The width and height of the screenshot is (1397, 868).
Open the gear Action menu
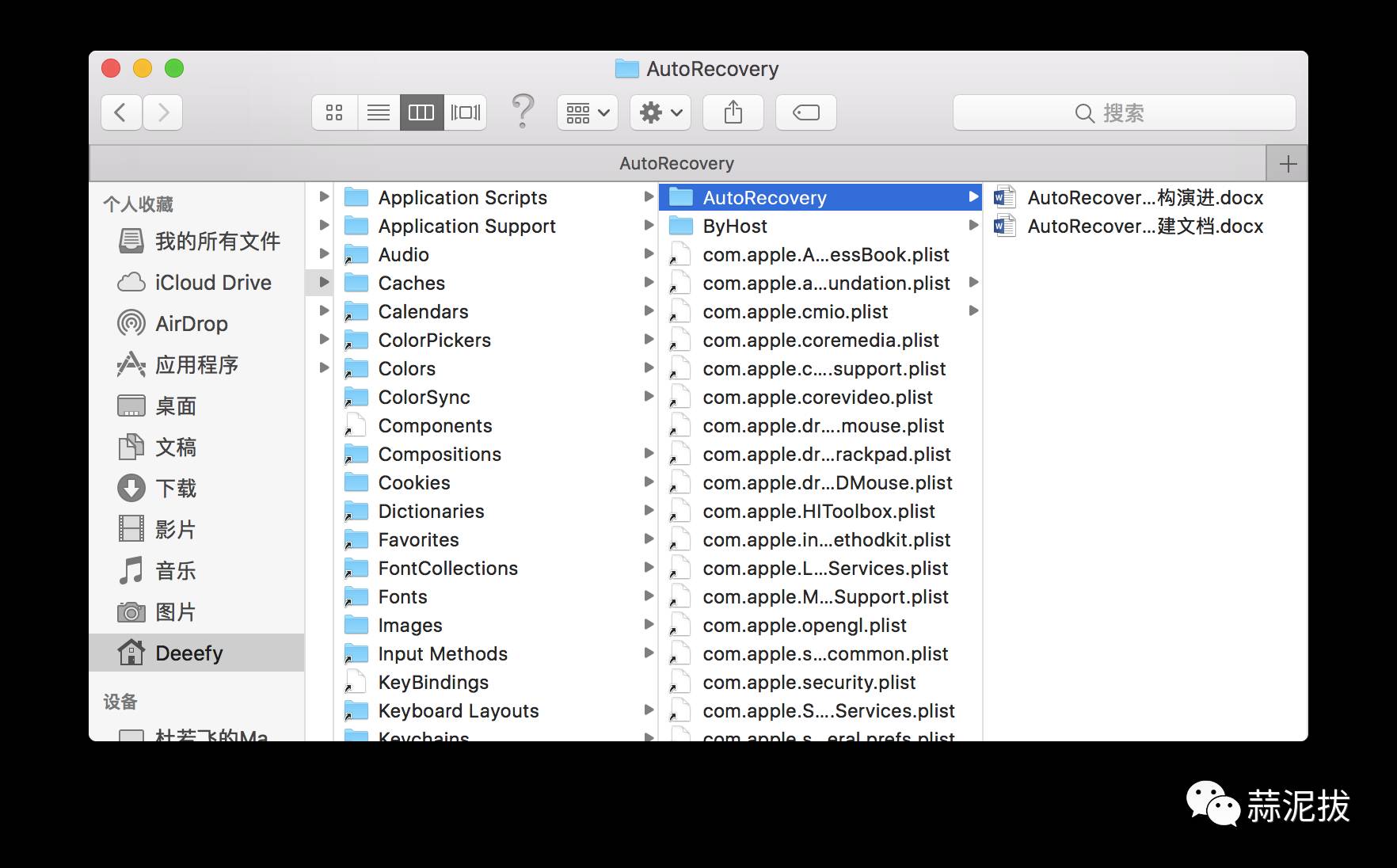click(x=660, y=112)
